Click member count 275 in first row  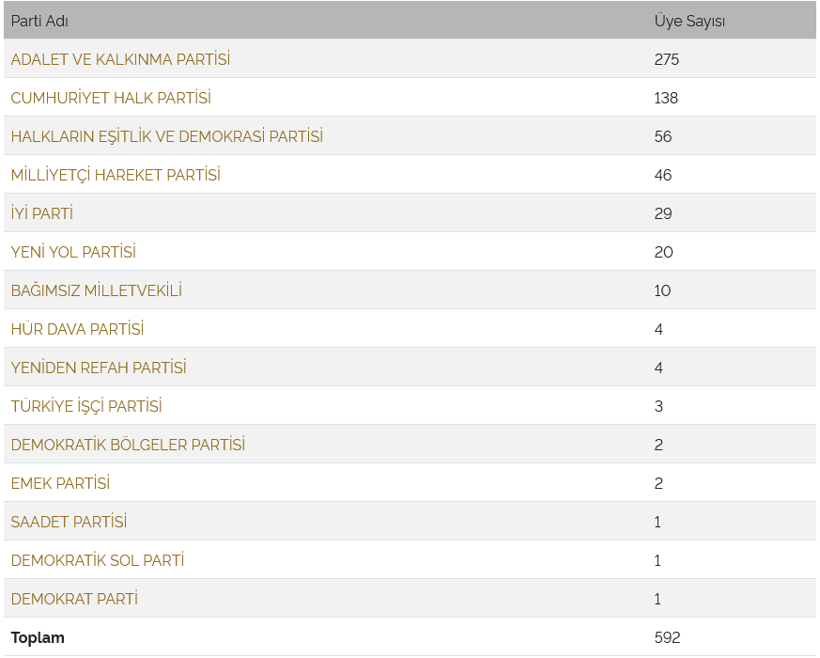(666, 59)
